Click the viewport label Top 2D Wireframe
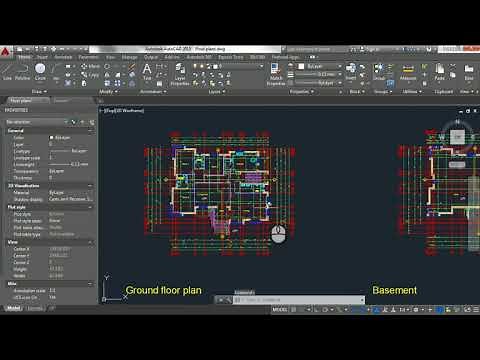This screenshot has height=360, width=480. (124, 110)
